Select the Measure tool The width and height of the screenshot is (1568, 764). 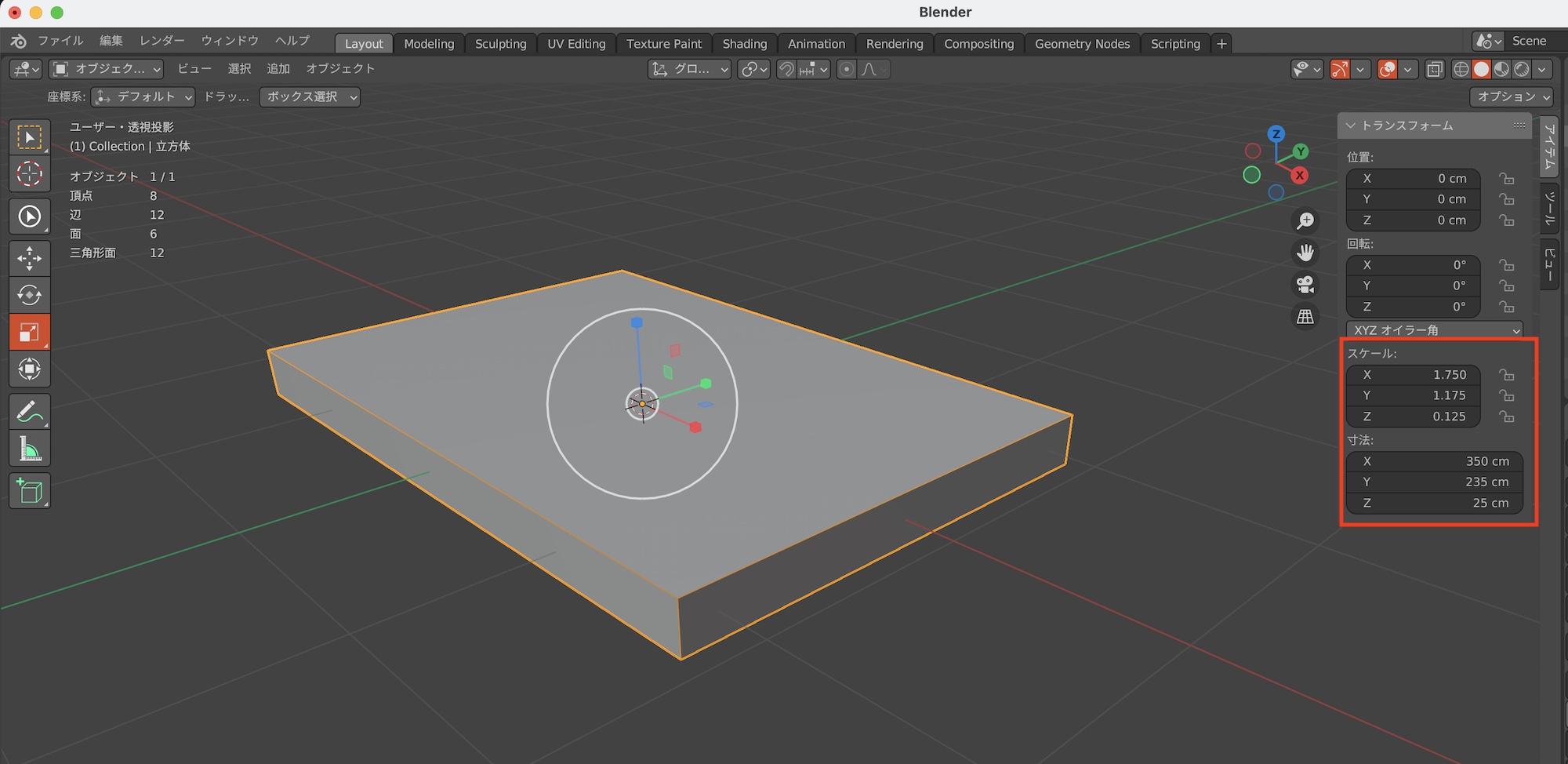30,449
